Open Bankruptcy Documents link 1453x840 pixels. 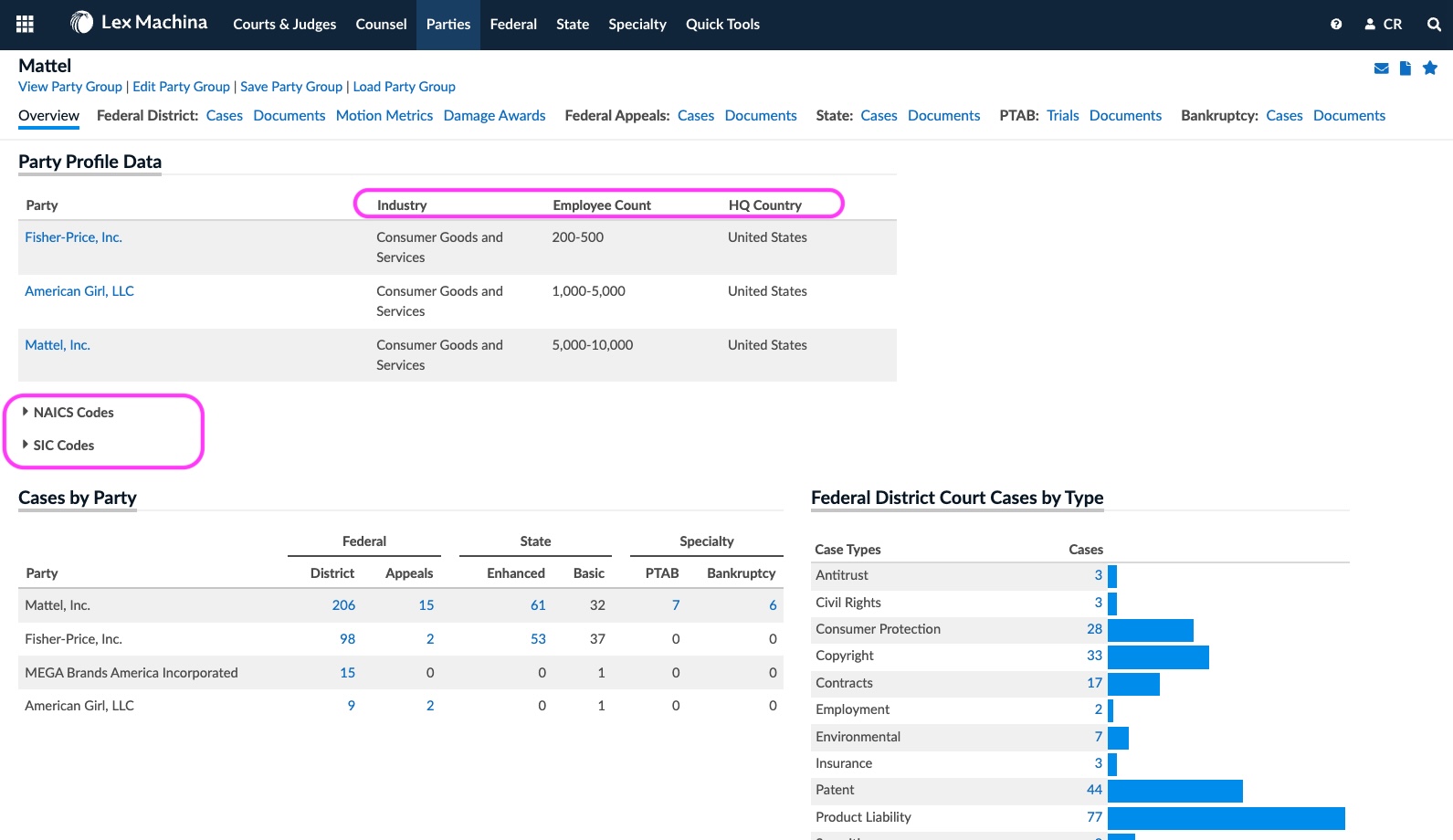tap(1349, 115)
